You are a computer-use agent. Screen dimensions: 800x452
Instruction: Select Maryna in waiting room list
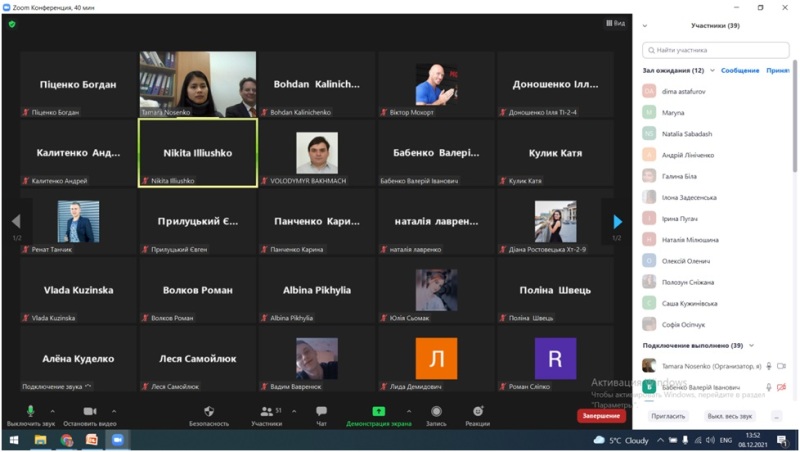(715, 113)
